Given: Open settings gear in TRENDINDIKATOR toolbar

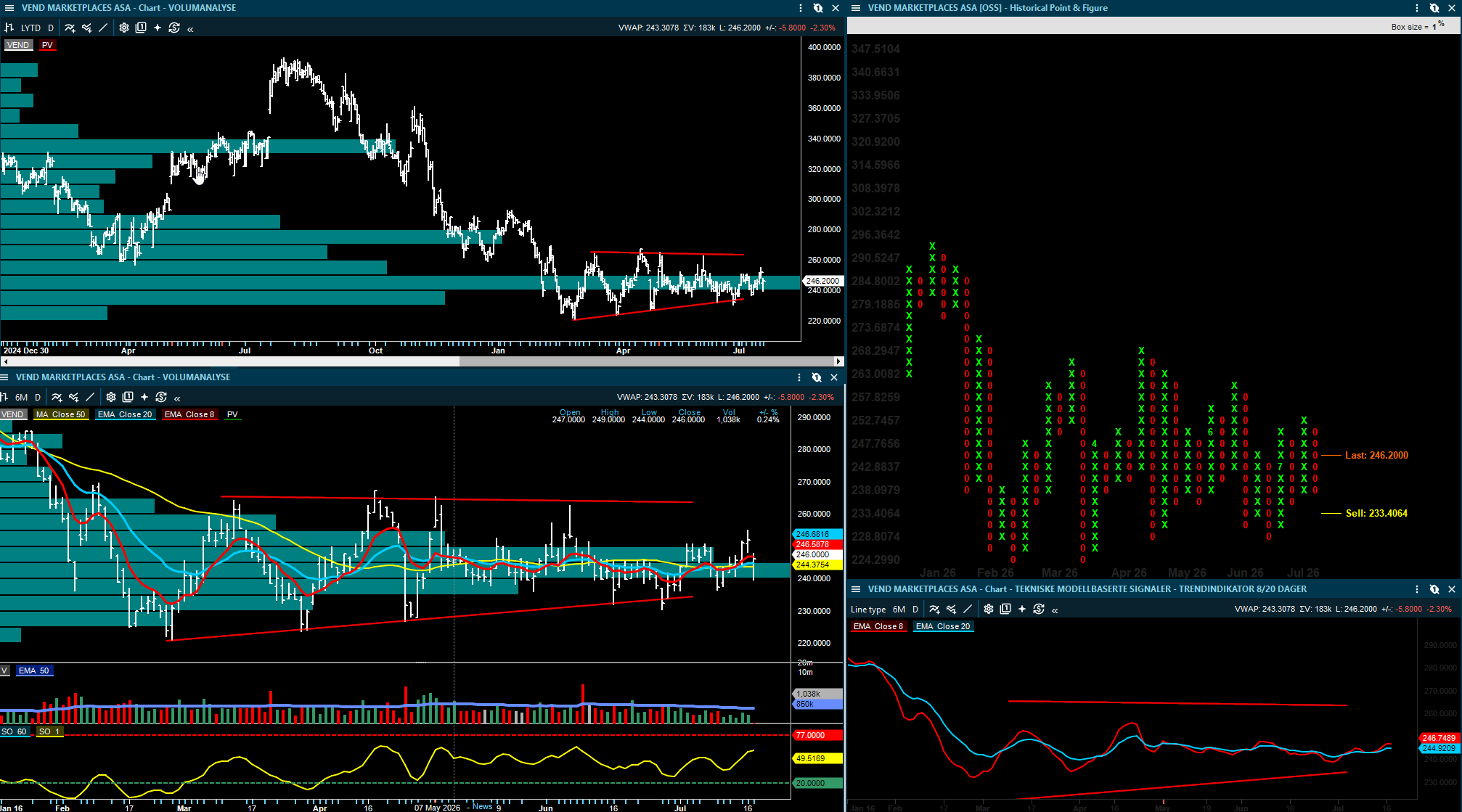Looking at the screenshot, I should point(989,609).
